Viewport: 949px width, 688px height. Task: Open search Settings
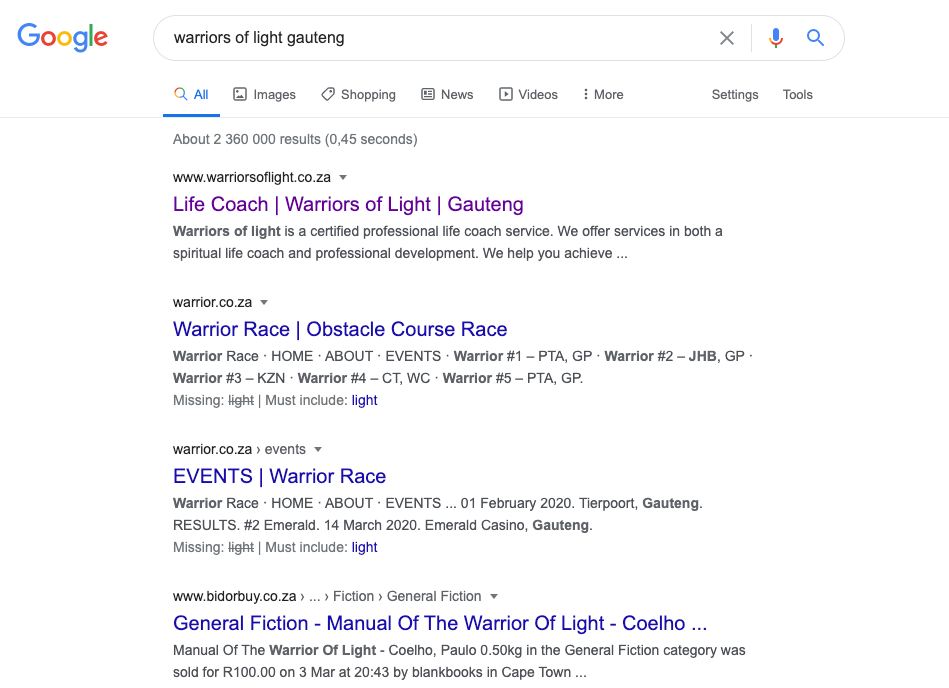click(735, 94)
